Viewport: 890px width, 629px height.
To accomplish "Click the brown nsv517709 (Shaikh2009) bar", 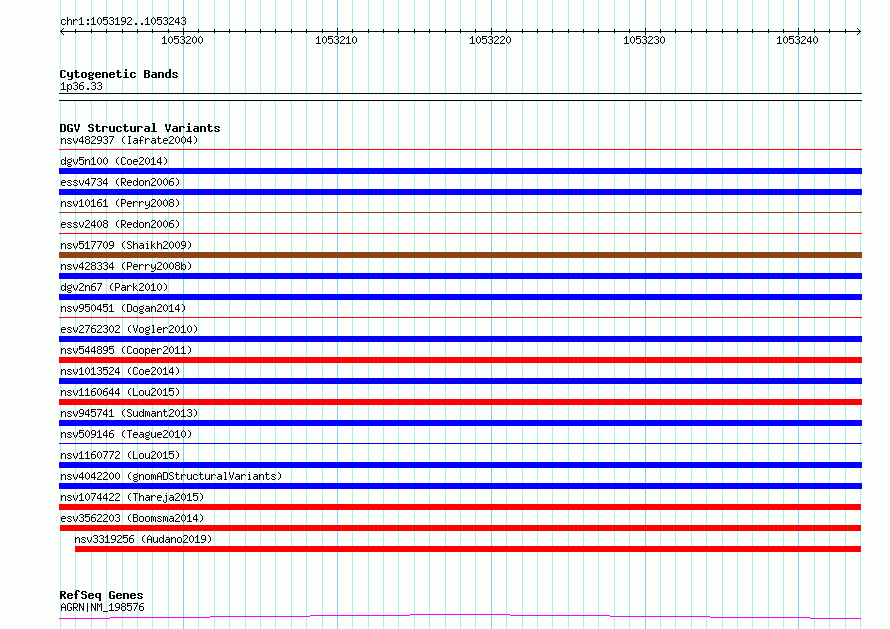I will pyautogui.click(x=460, y=255).
